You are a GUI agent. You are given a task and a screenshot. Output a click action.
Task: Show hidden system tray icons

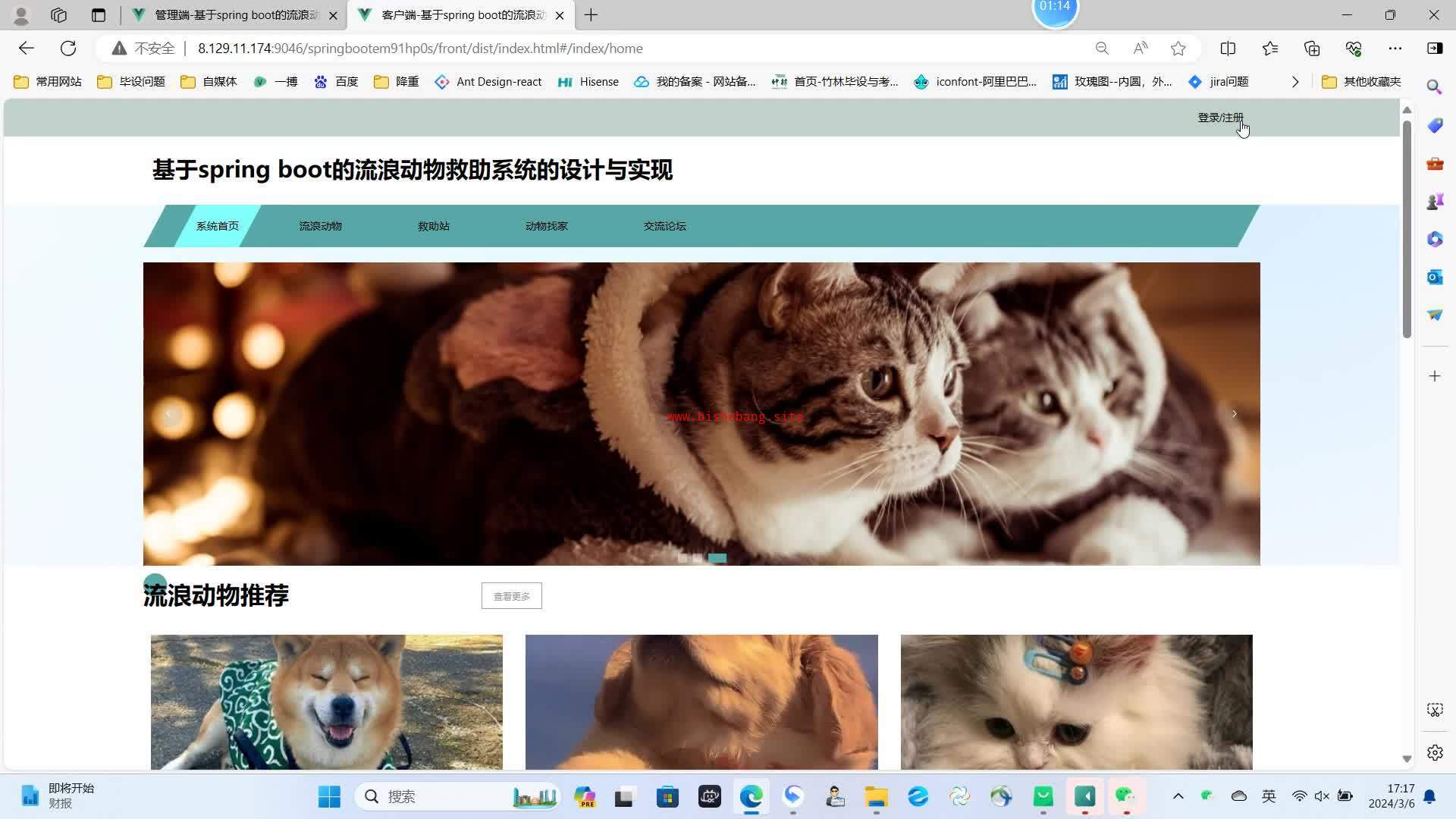coord(1178,796)
